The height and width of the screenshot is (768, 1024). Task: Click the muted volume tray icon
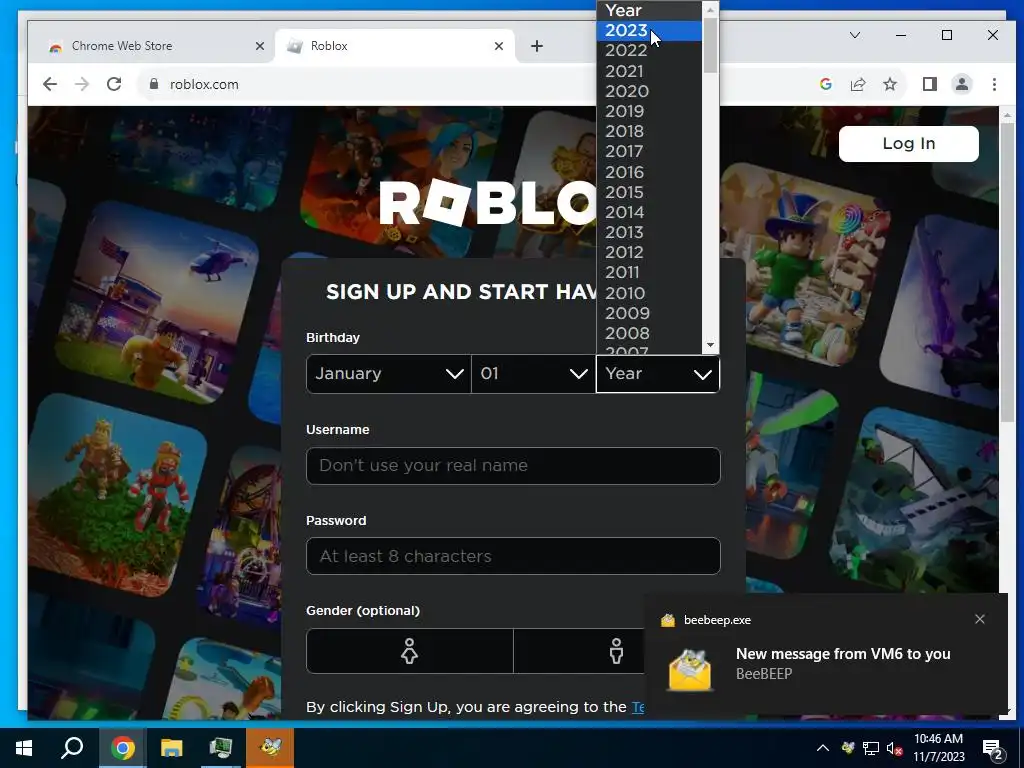pyautogui.click(x=895, y=748)
